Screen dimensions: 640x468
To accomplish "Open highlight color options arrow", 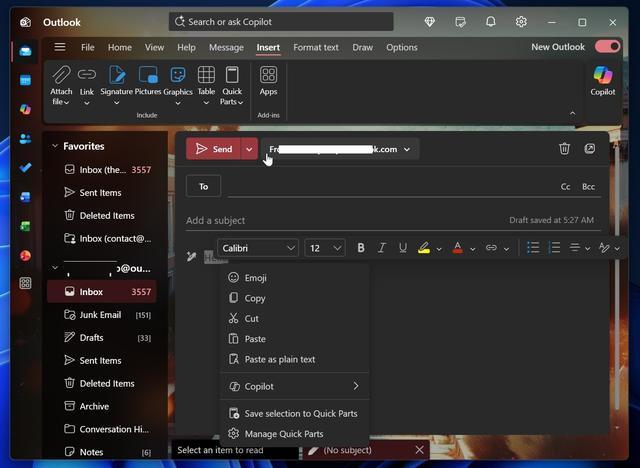I will 439,248.
